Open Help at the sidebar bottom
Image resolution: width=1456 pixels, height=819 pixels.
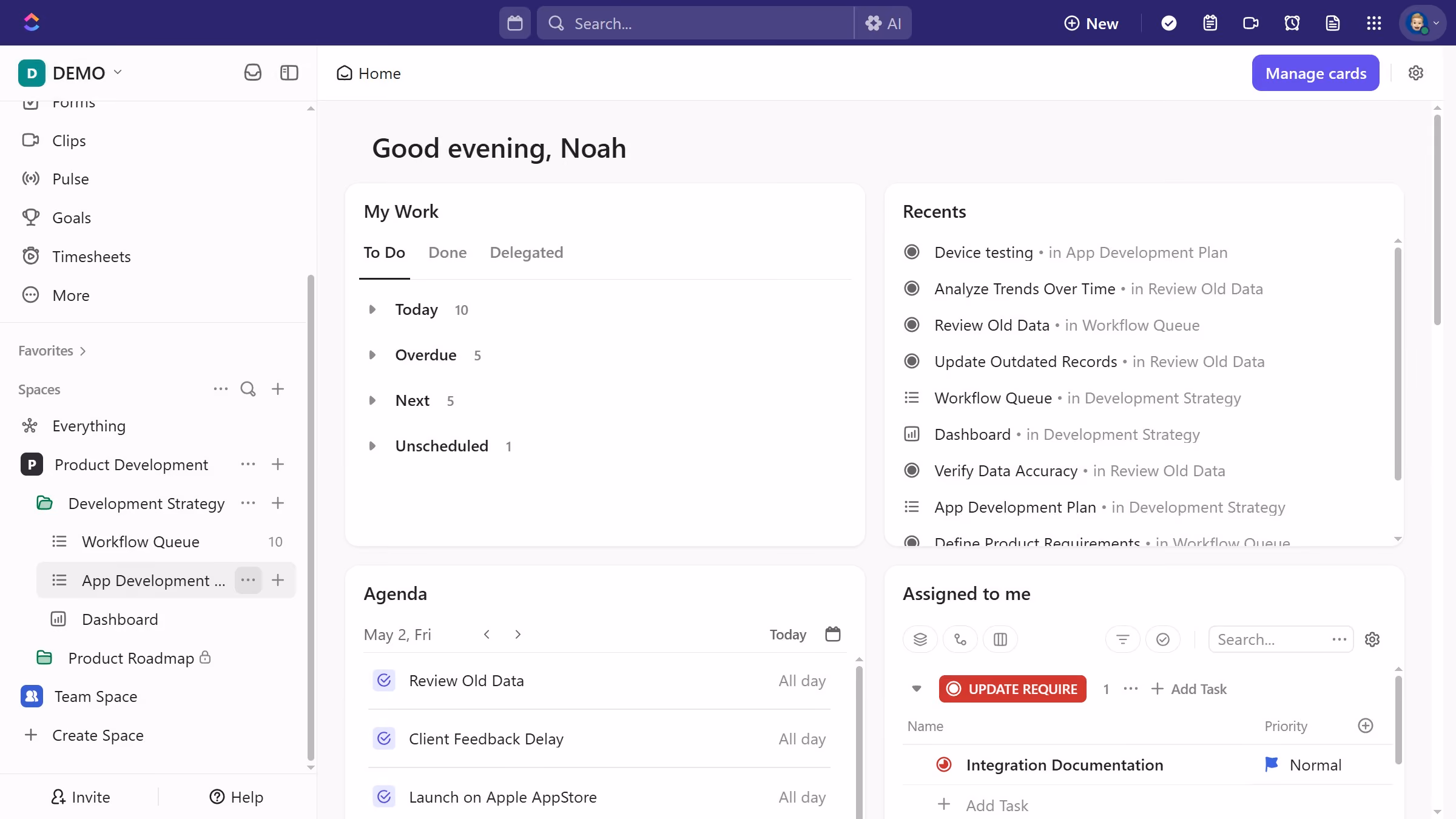click(237, 797)
